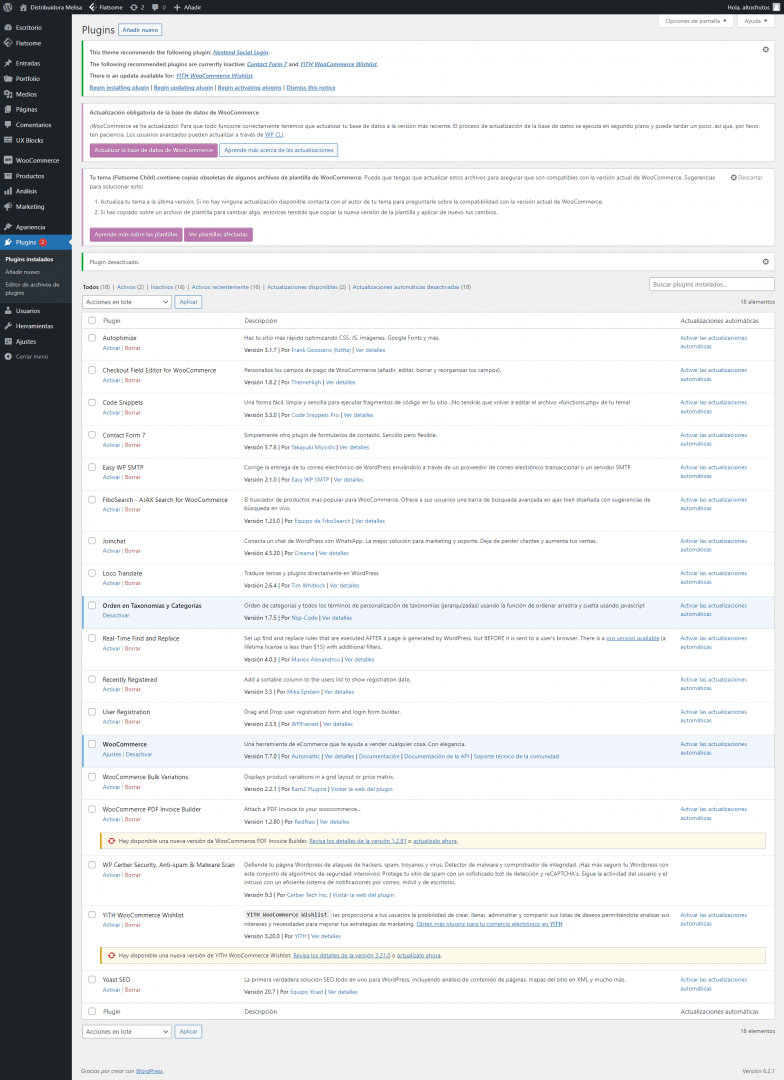Click the 'Añadir nuevo' button beside Plugins heading
This screenshot has width=784, height=1080.
tap(141, 30)
